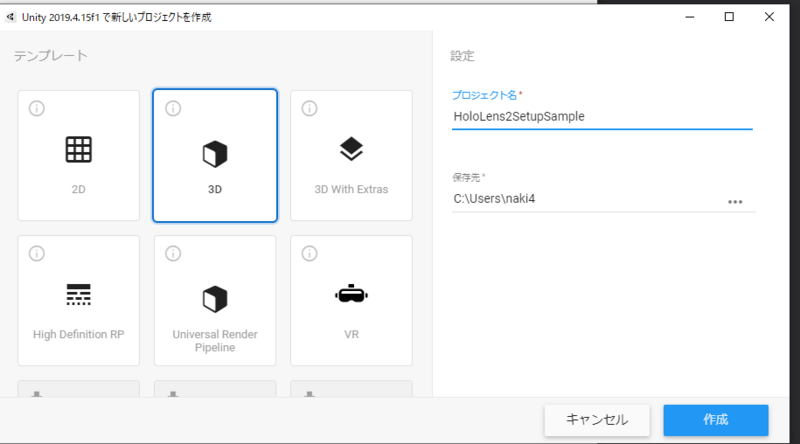The height and width of the screenshot is (444, 800).
Task: Click the 3D cube icon
Action: (x=215, y=154)
